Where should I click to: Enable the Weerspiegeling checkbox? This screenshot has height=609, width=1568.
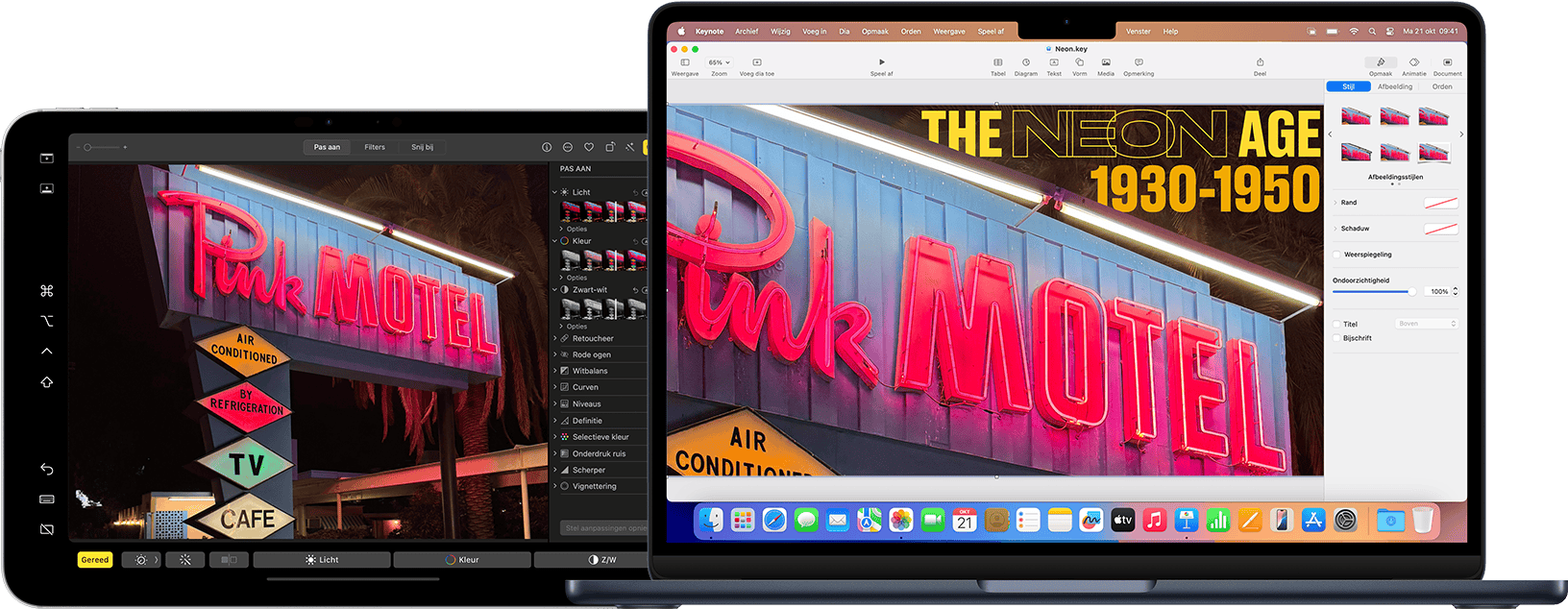point(1336,255)
